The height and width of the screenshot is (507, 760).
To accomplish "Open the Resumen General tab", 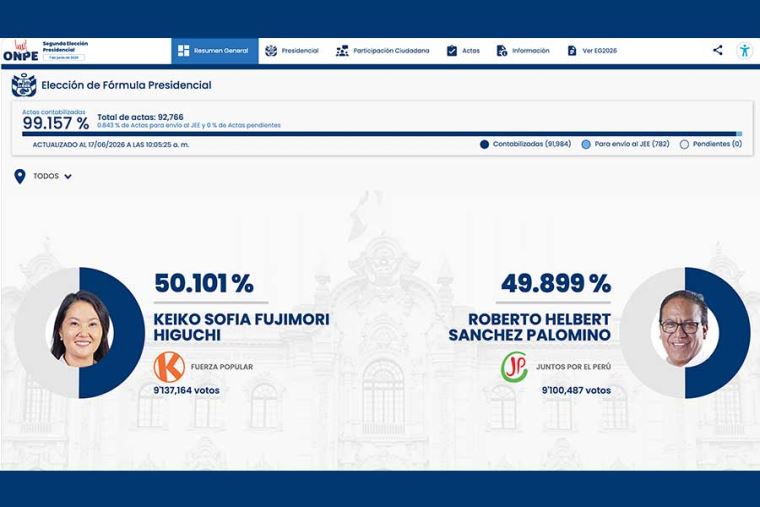I will tap(215, 50).
